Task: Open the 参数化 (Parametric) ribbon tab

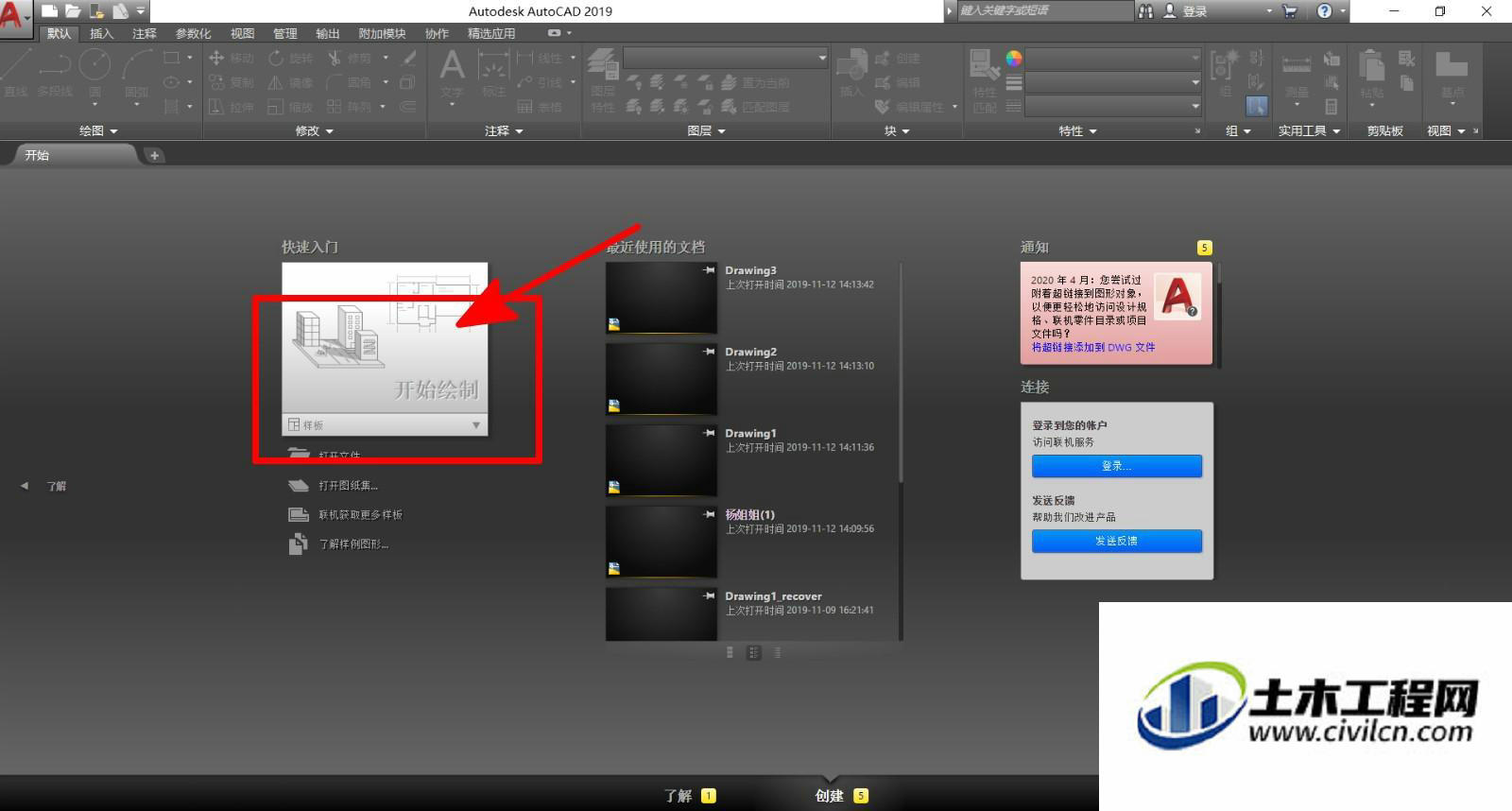Action: point(193,33)
